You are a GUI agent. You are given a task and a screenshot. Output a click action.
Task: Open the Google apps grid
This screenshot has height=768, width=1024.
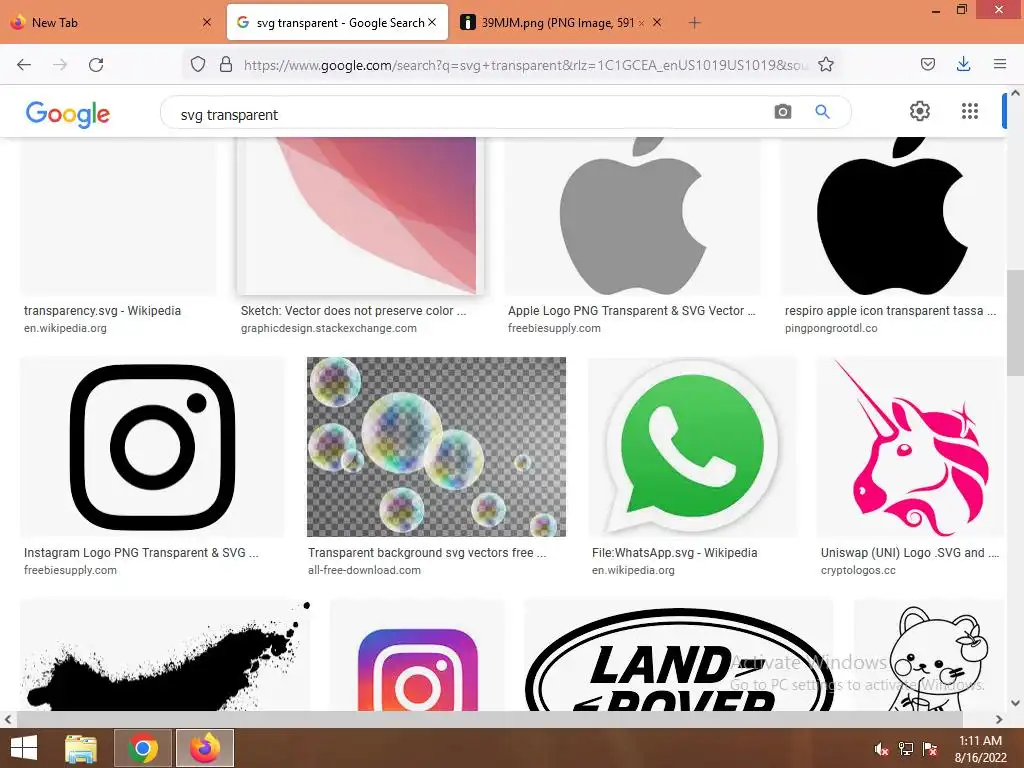(x=970, y=111)
